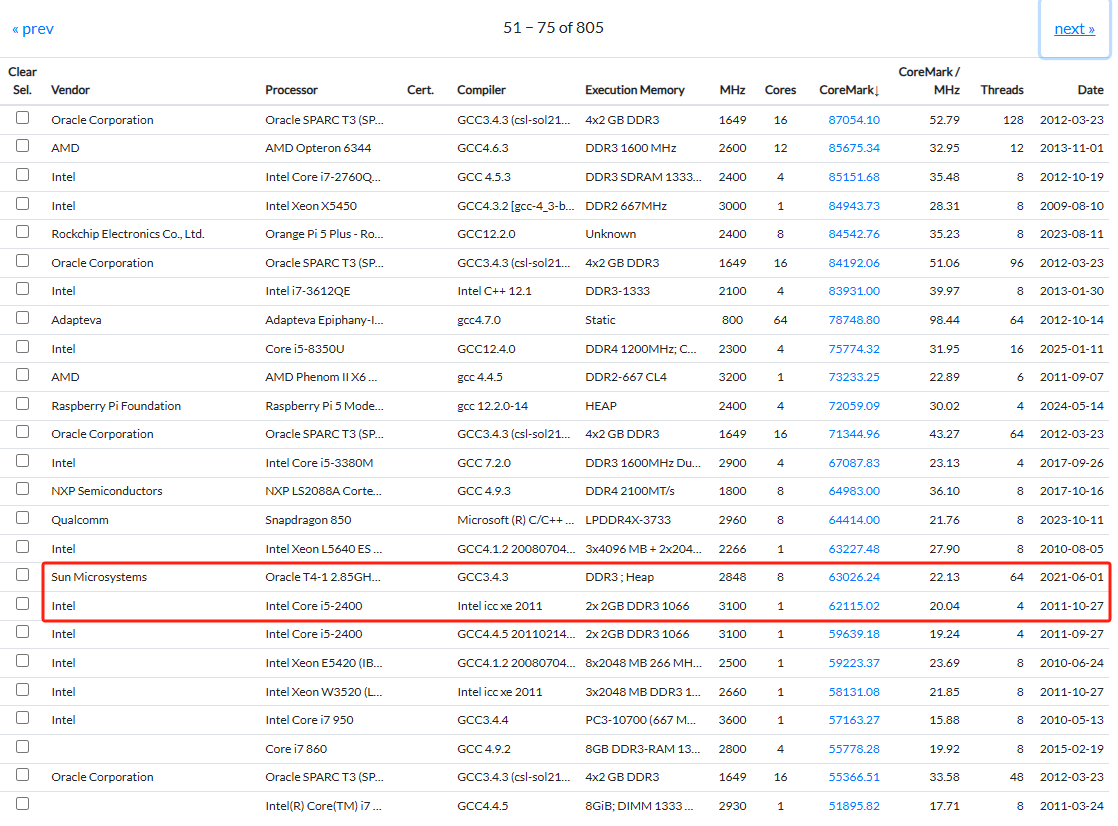The height and width of the screenshot is (826, 1118).
Task: Sort by the Compiler column header
Action: click(481, 90)
